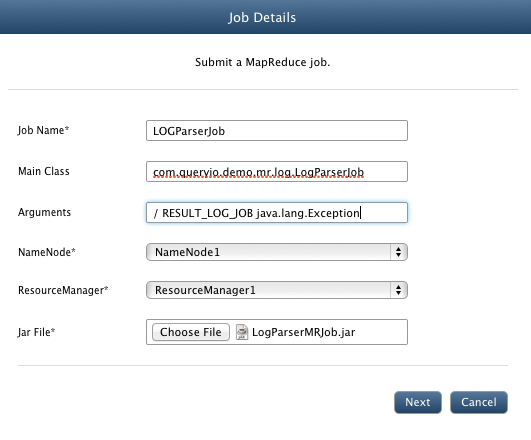Dismiss the dialog with Cancel
531x440 pixels.
click(479, 402)
